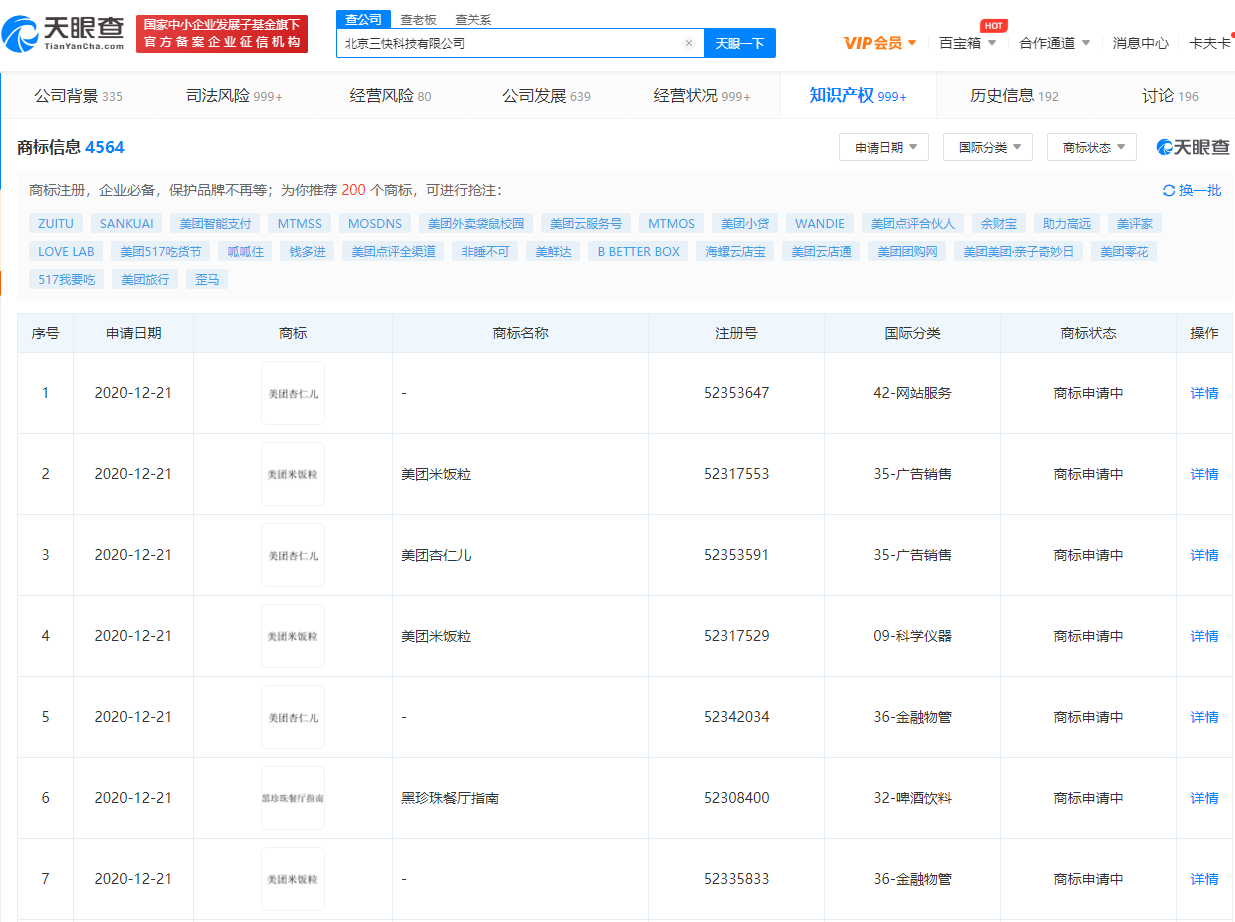Select the 美团智能支付 trademark tag
1235x922 pixels.
(216, 223)
